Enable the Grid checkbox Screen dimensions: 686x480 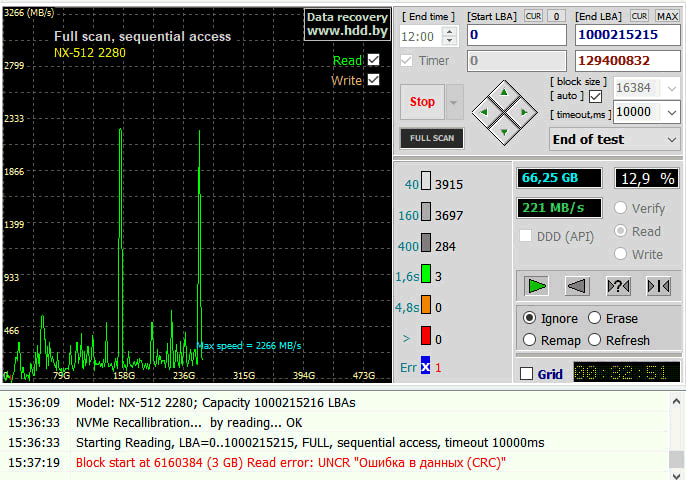click(527, 374)
